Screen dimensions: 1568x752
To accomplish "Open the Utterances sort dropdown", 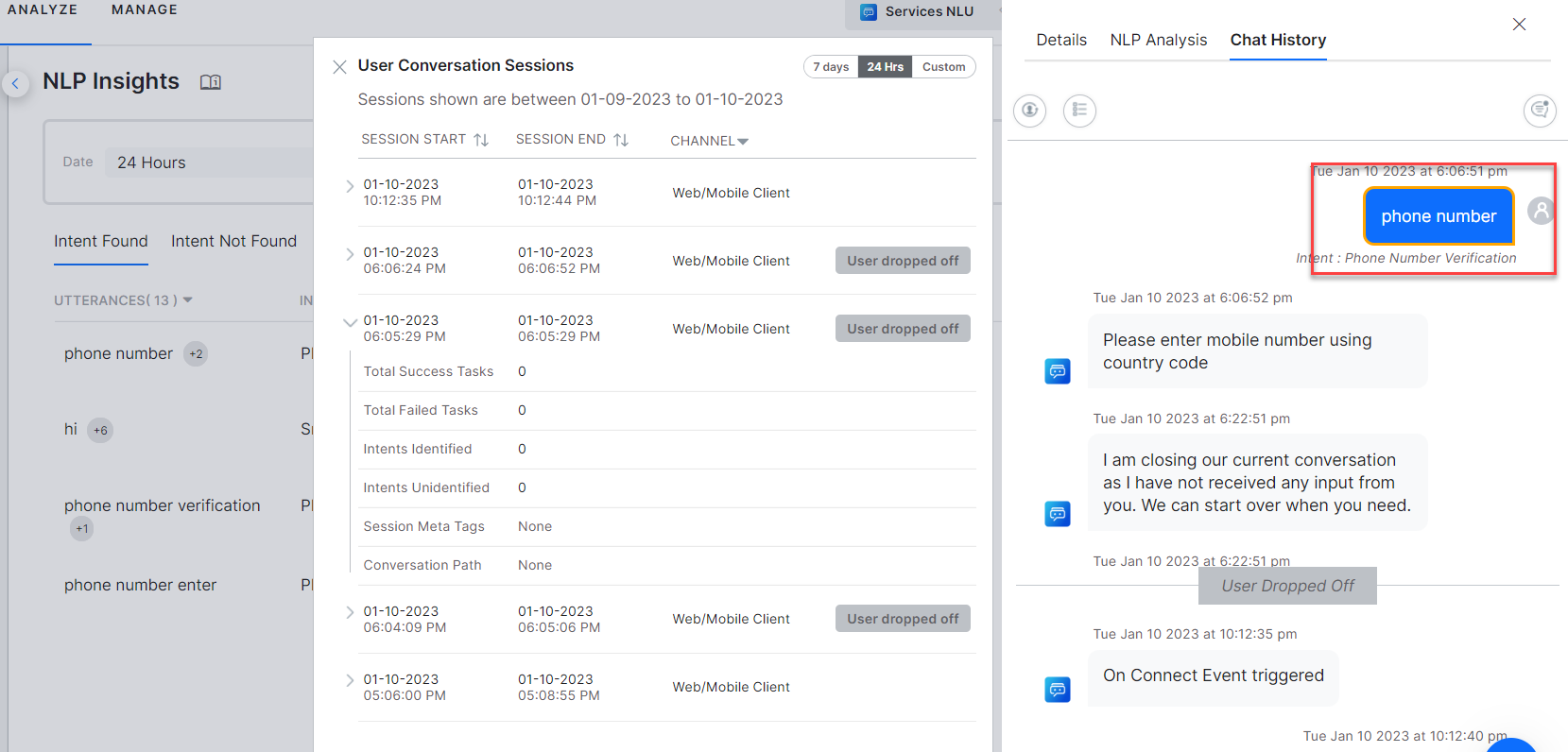I will point(187,300).
